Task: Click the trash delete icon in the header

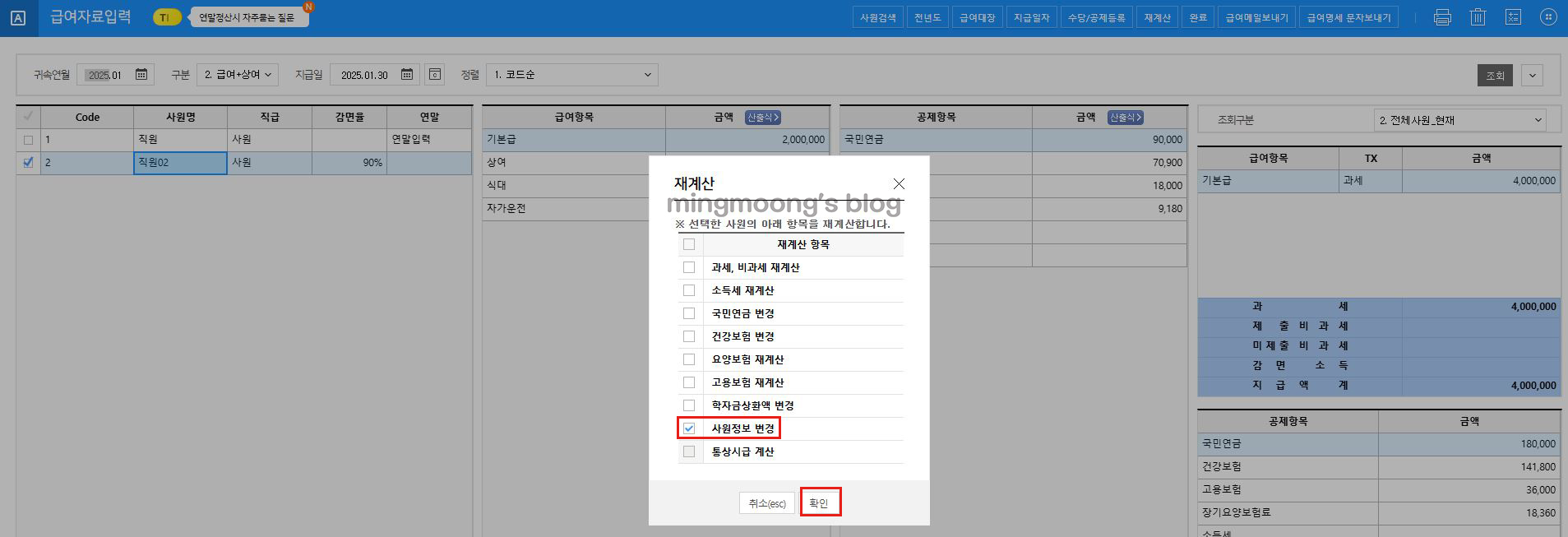Action: 1478,17
